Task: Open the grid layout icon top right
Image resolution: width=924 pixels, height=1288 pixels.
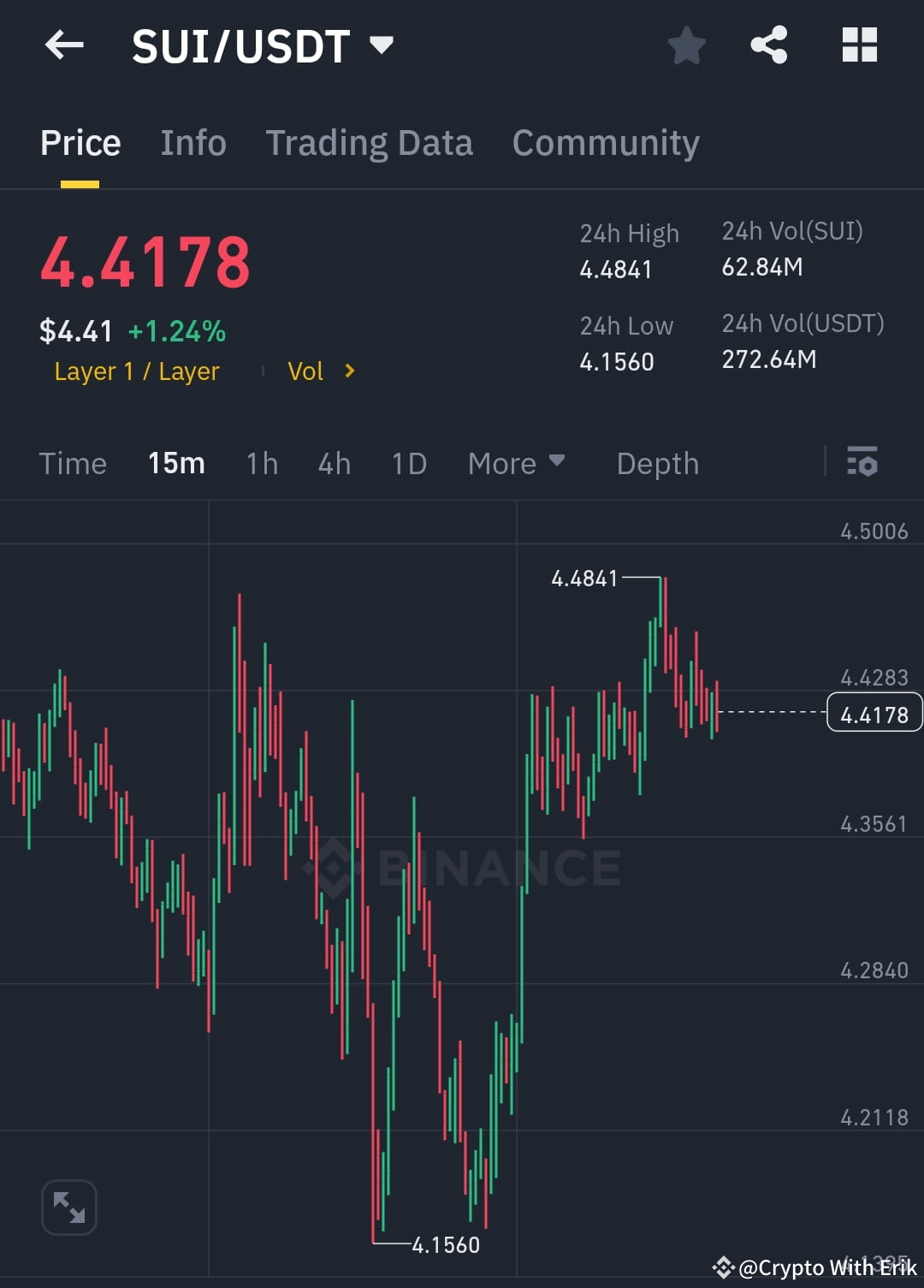Action: click(x=859, y=45)
